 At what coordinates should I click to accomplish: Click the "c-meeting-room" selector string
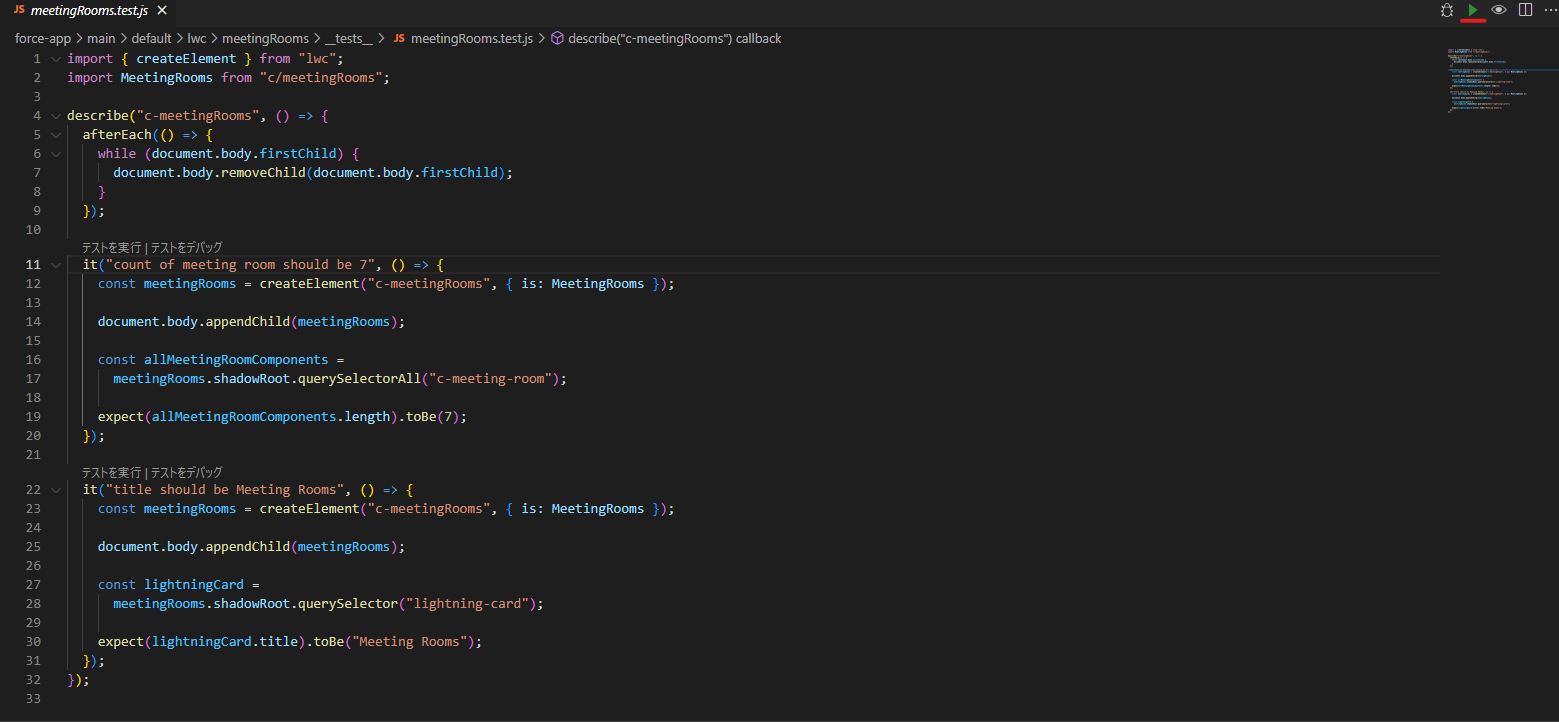coord(491,379)
